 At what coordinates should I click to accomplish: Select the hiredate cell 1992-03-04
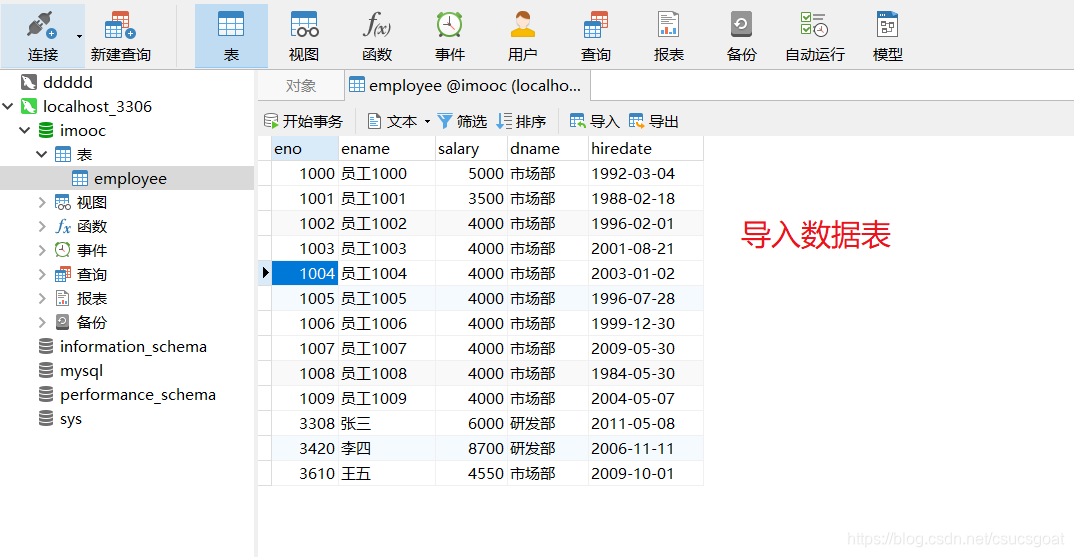(645, 173)
